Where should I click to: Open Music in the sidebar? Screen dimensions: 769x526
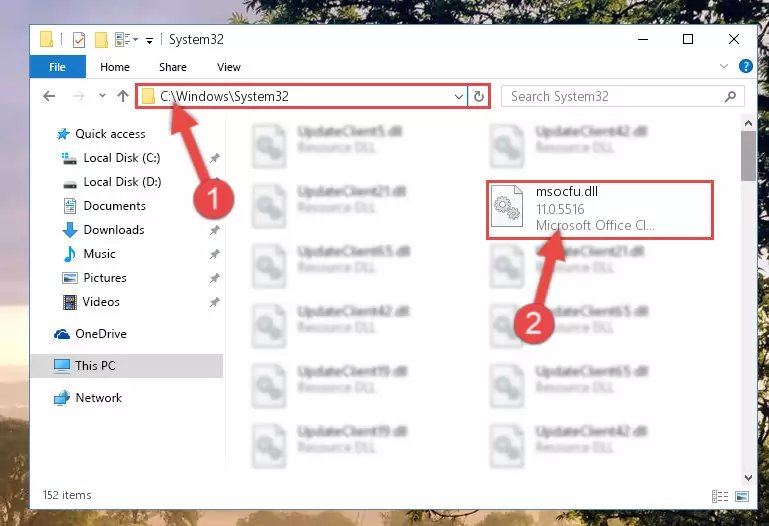(99, 254)
